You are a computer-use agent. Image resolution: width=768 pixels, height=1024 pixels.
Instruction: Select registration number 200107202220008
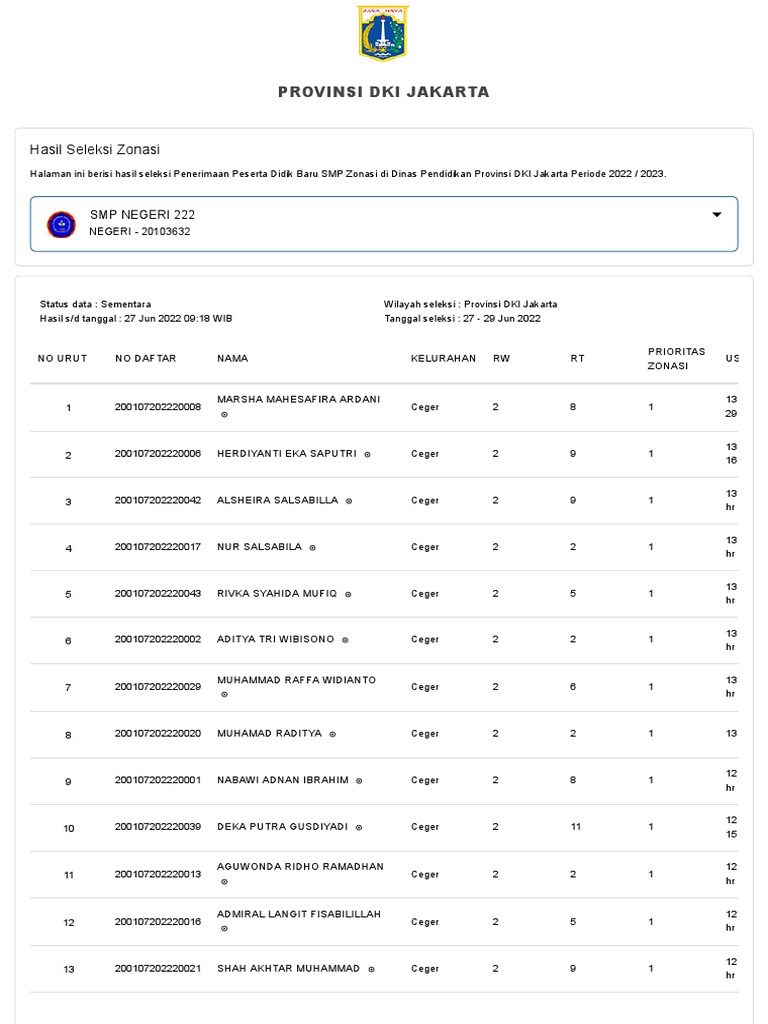coord(158,407)
